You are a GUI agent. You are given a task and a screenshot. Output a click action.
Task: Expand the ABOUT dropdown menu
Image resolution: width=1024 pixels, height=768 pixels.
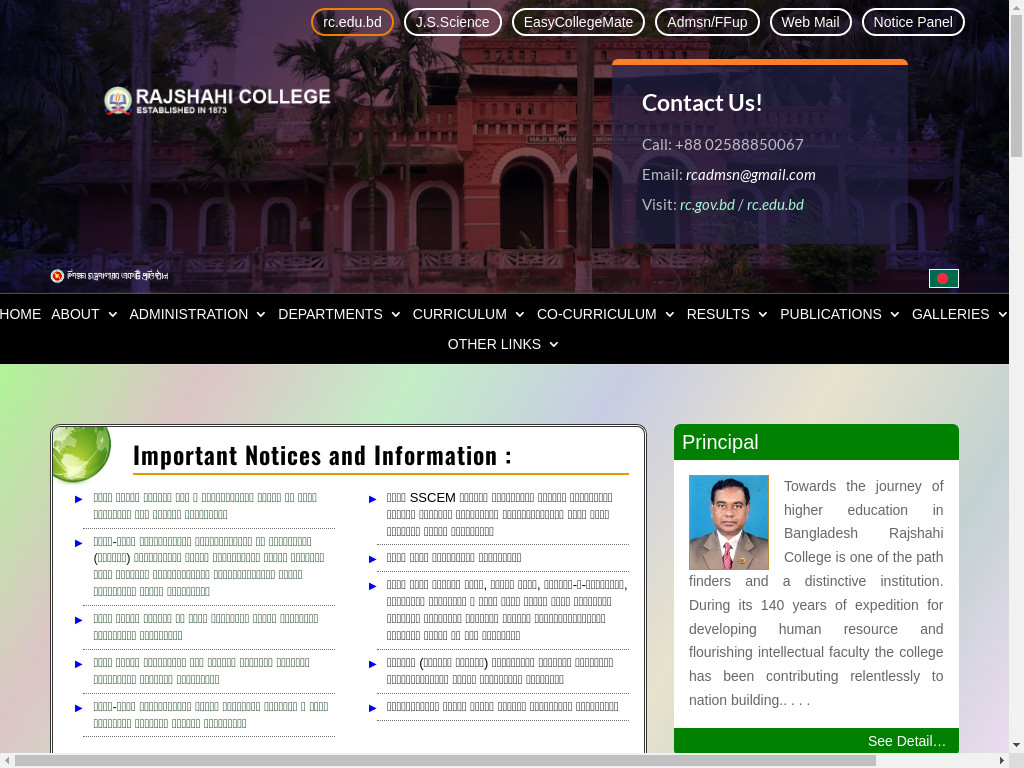(84, 314)
